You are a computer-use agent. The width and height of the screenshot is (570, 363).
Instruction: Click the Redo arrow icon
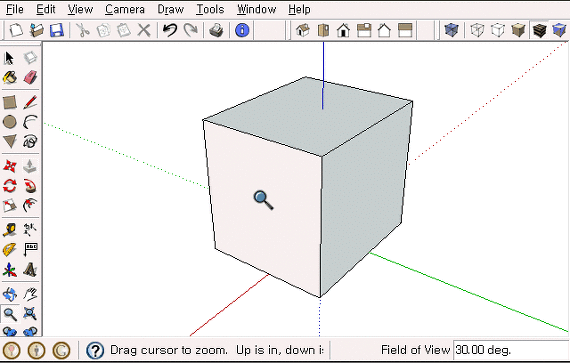click(190, 30)
